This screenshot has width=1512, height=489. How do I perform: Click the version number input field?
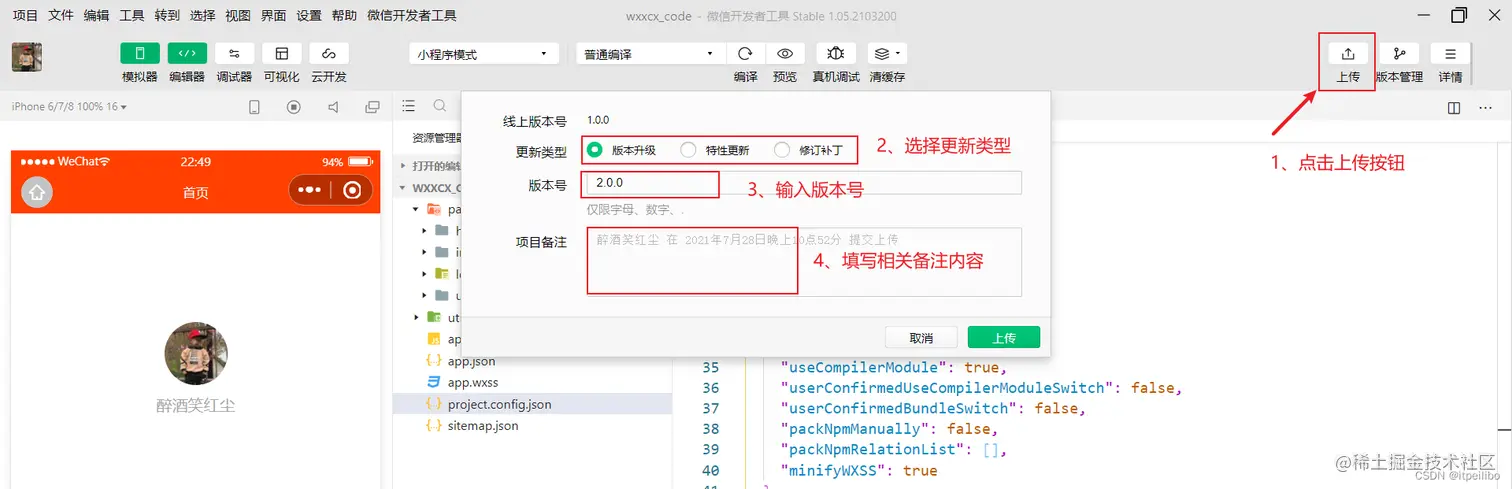tap(804, 183)
